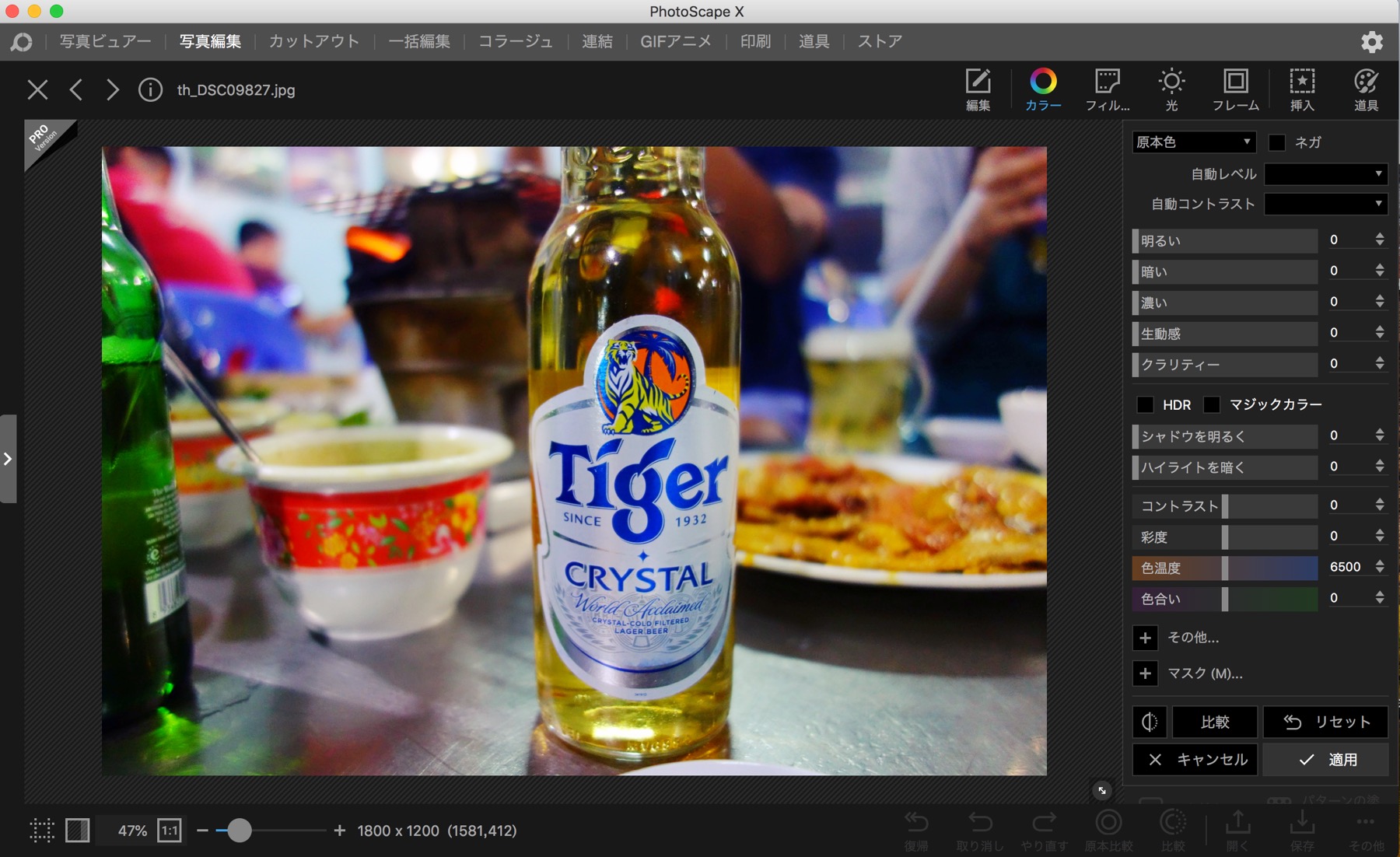Set zoom to 1:1 actual size
Image resolution: width=1400 pixels, height=857 pixels.
click(170, 831)
